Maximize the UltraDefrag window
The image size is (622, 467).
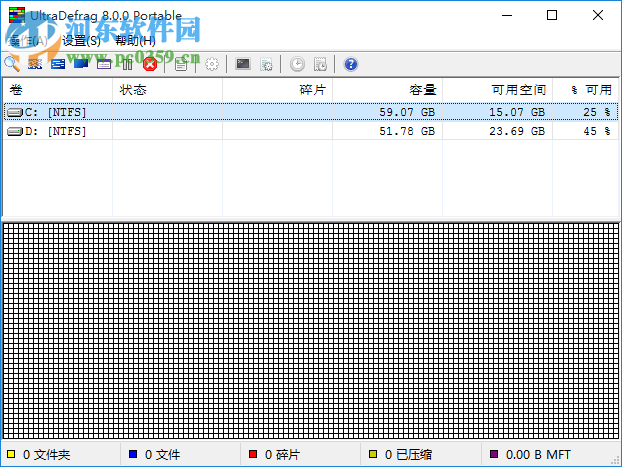click(x=552, y=15)
